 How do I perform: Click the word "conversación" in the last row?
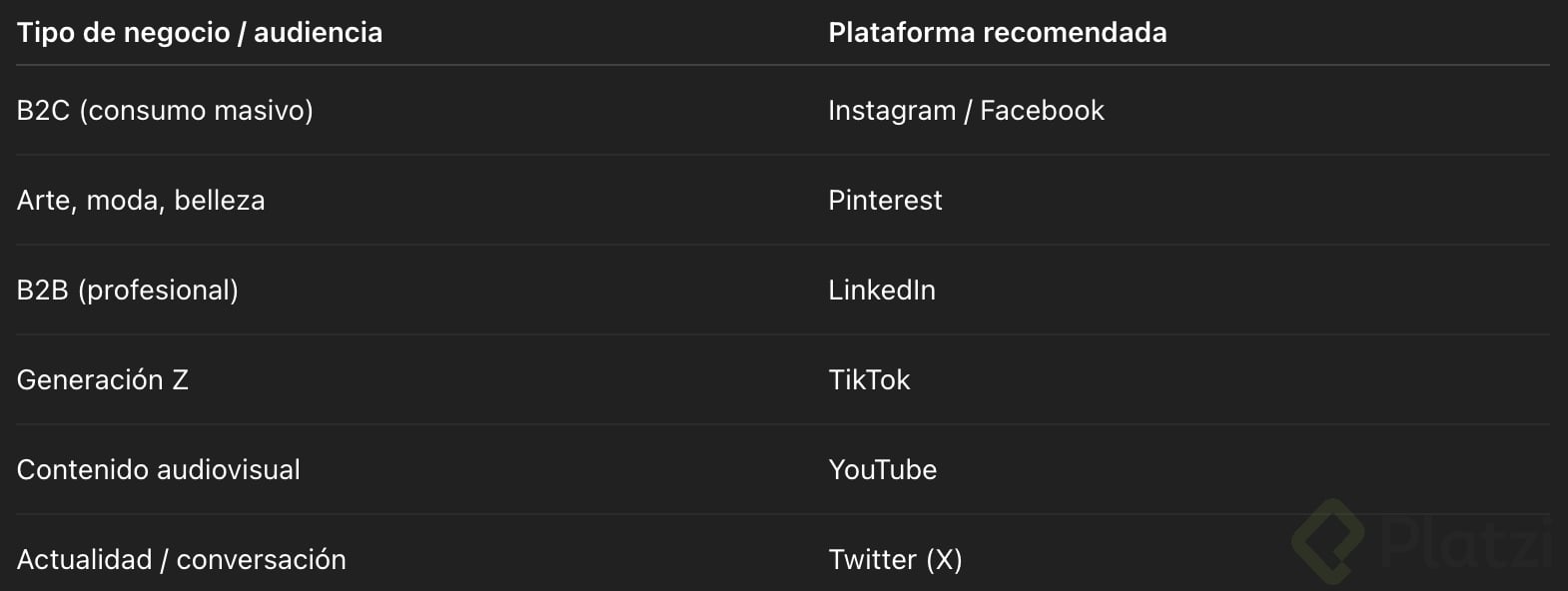tap(261, 559)
